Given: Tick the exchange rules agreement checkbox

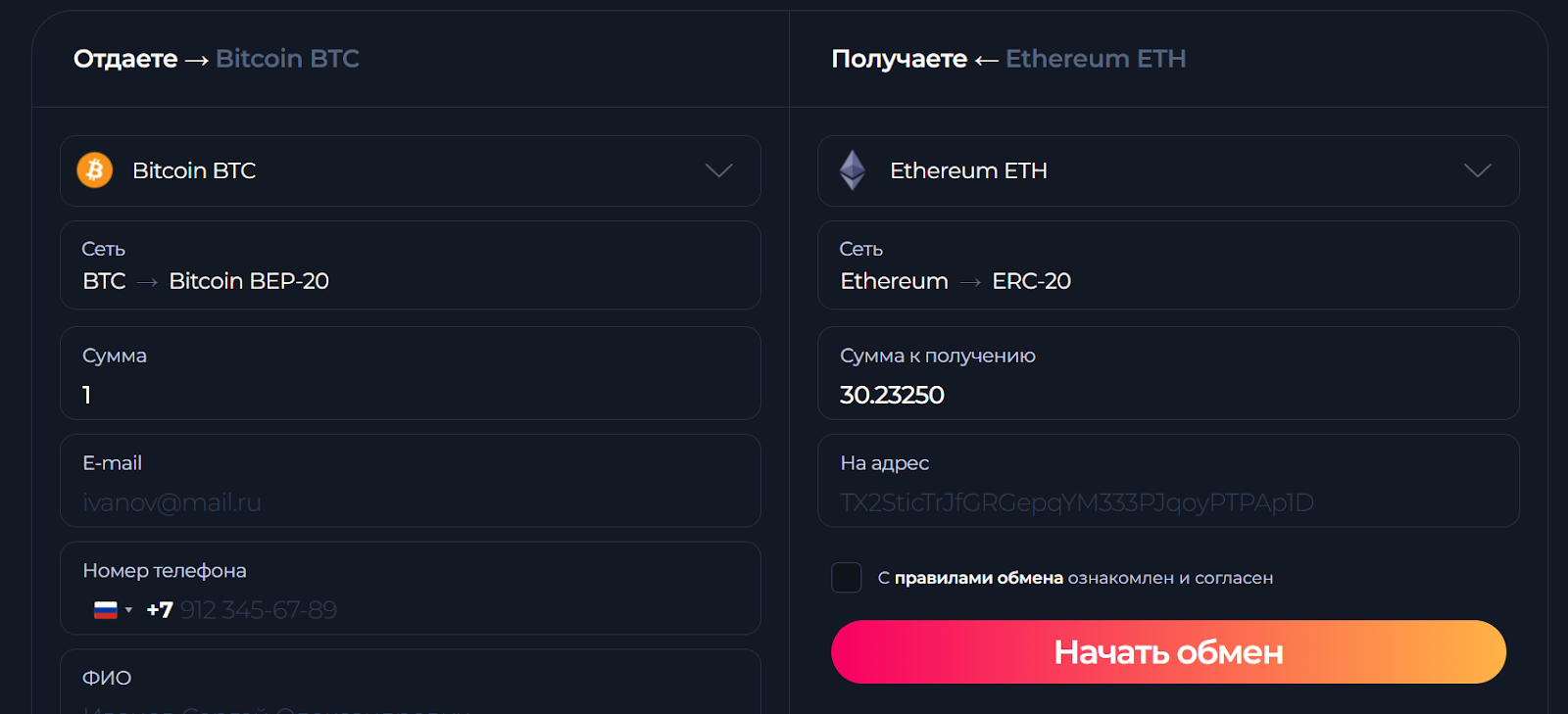Looking at the screenshot, I should (847, 578).
